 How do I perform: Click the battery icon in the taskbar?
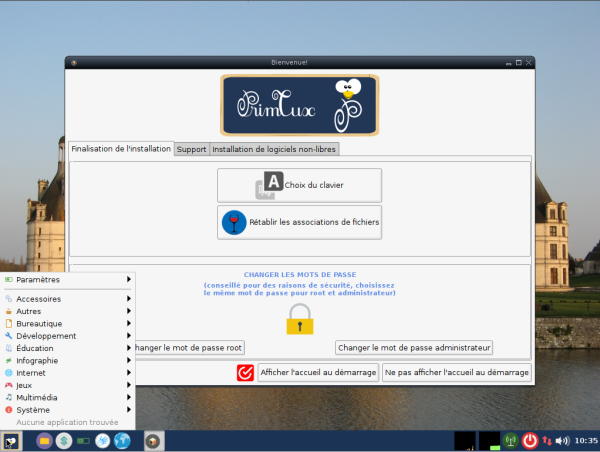[x=83, y=441]
